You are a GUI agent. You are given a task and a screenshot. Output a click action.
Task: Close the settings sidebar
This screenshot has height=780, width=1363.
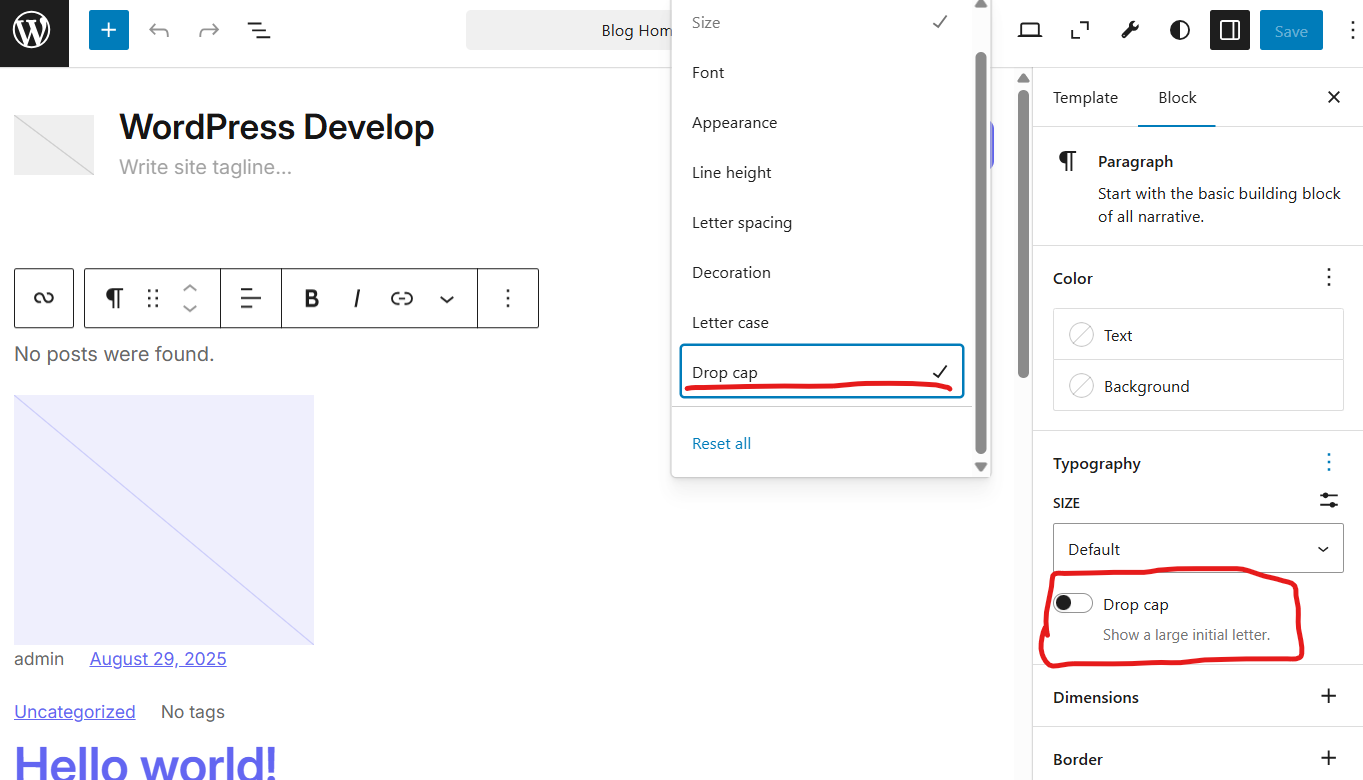pos(1333,97)
